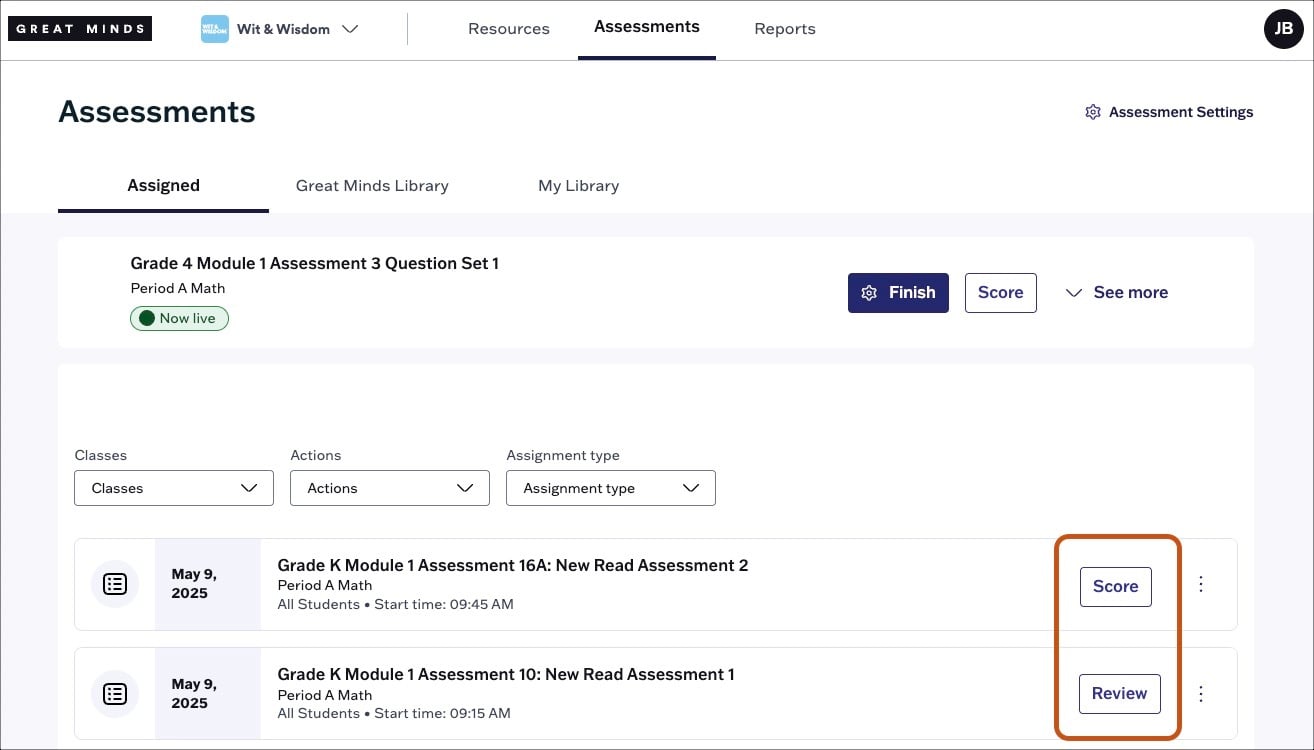Click the Great Minds logo
This screenshot has height=750, width=1314.
[80, 28]
